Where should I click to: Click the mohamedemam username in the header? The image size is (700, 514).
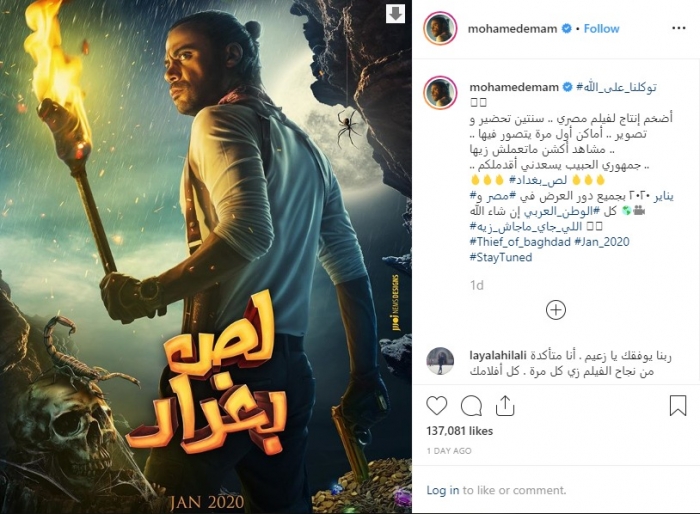(x=512, y=29)
